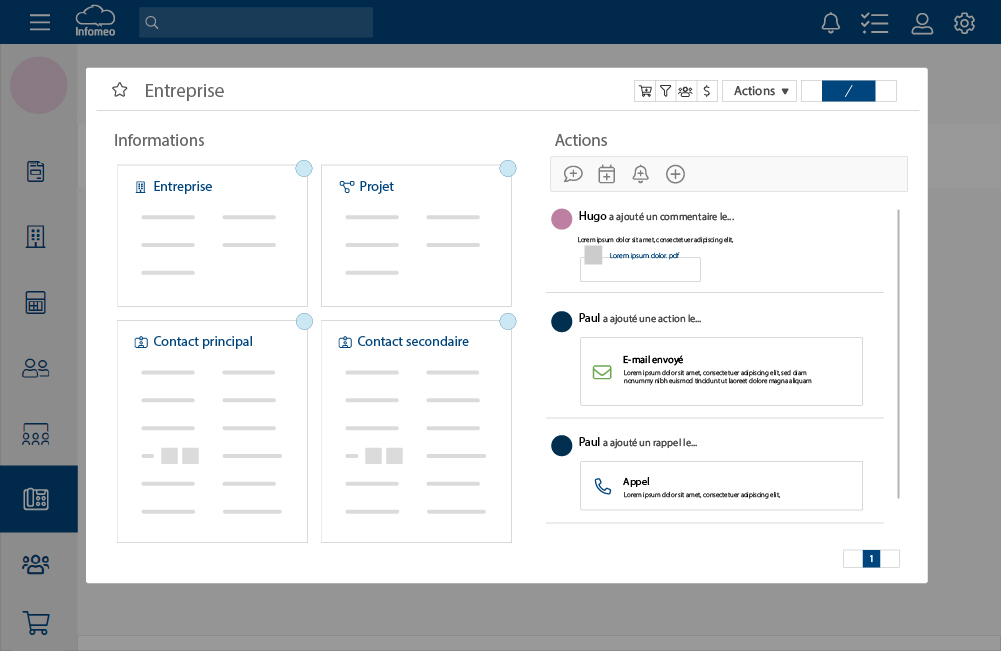Open settings via the gear icon

tap(964, 22)
